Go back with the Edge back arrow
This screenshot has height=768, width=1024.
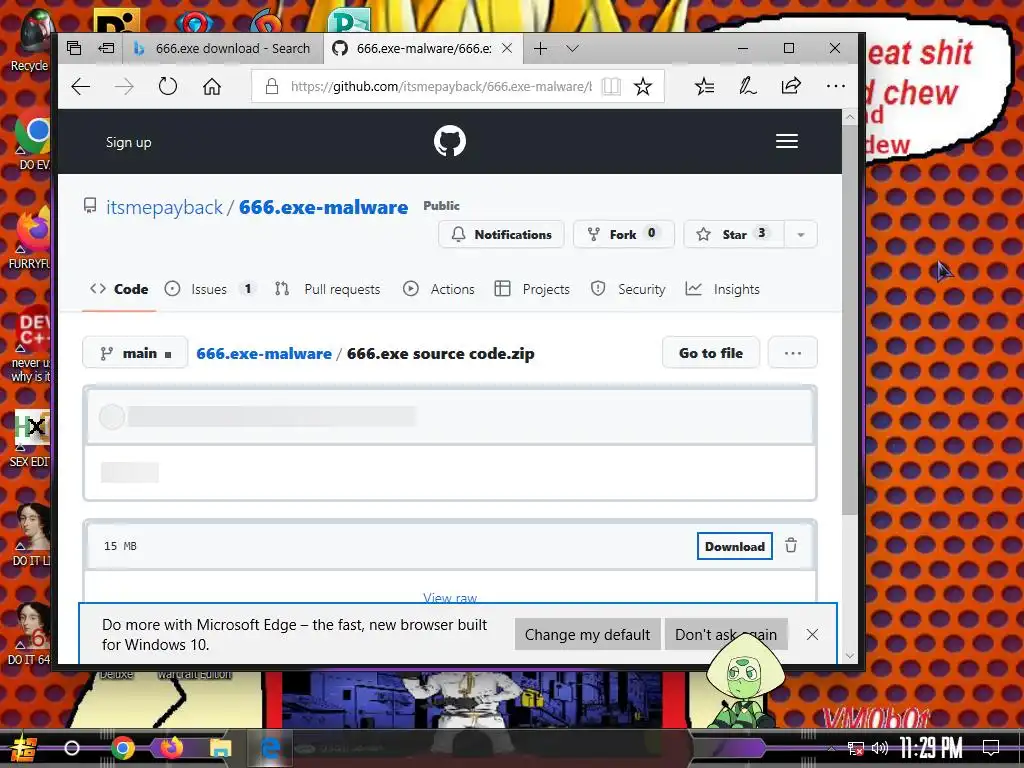coord(81,86)
